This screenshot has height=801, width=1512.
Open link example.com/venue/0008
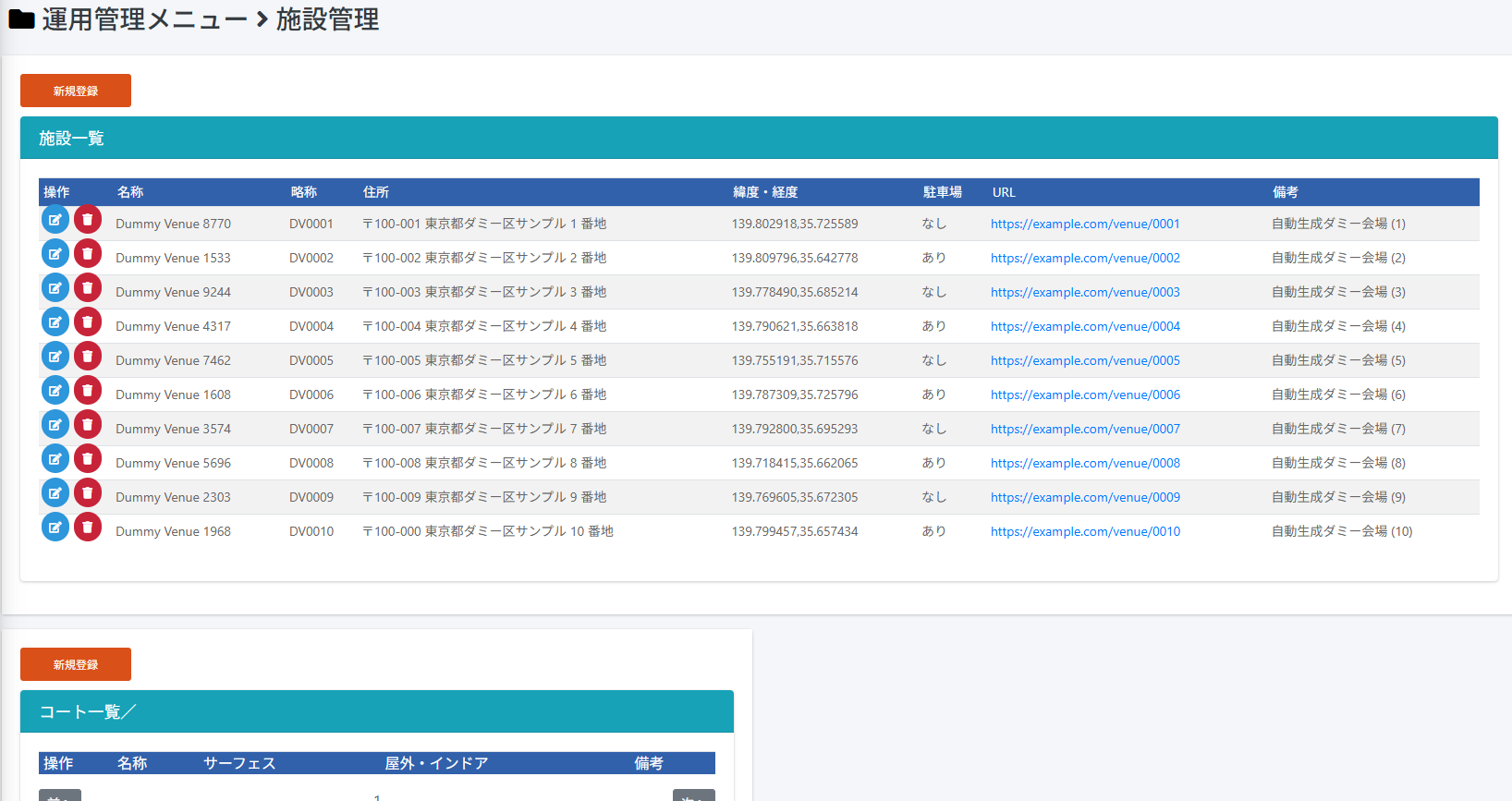click(x=1085, y=463)
